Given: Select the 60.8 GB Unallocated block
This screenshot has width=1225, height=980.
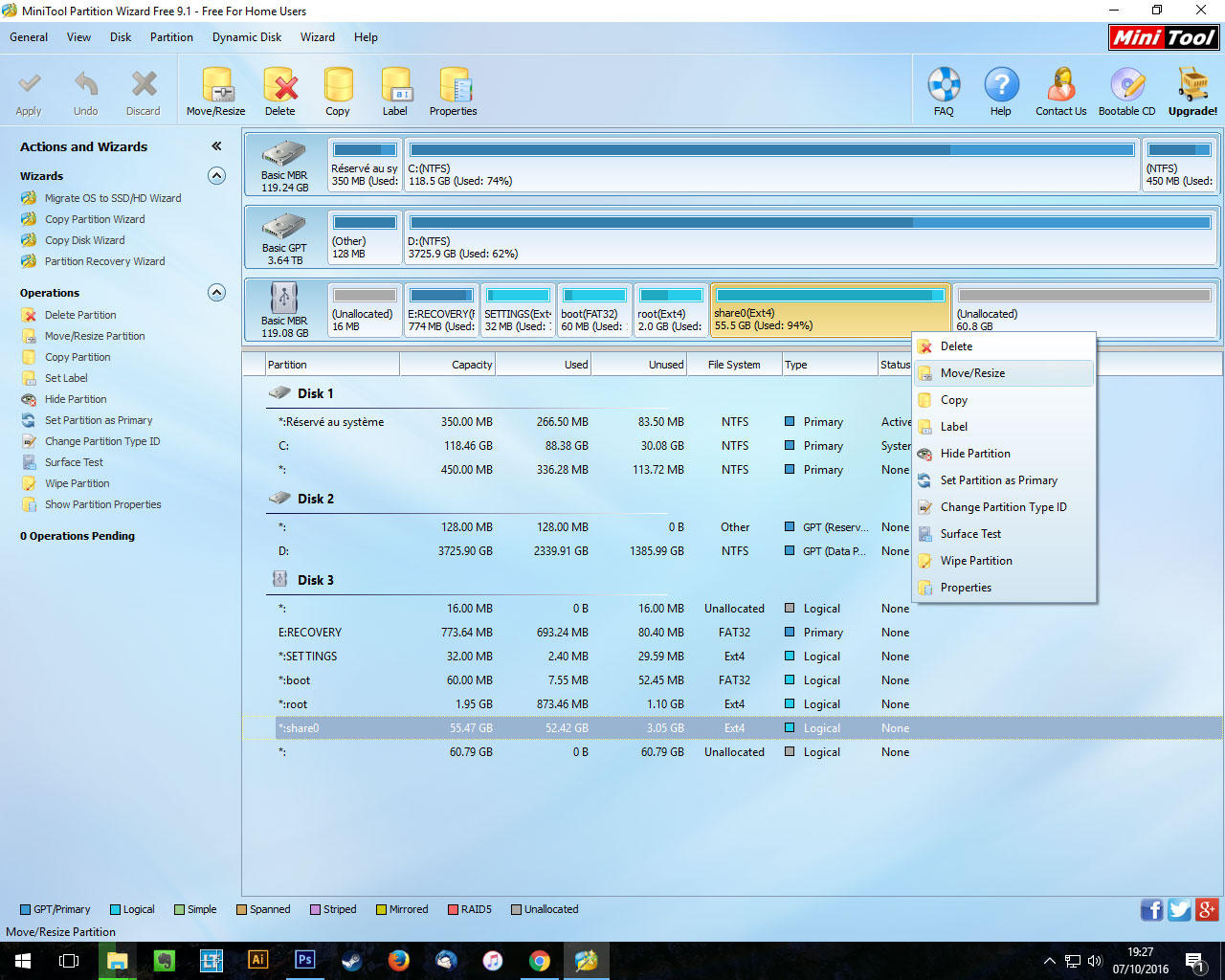Looking at the screenshot, I should [x=1085, y=310].
